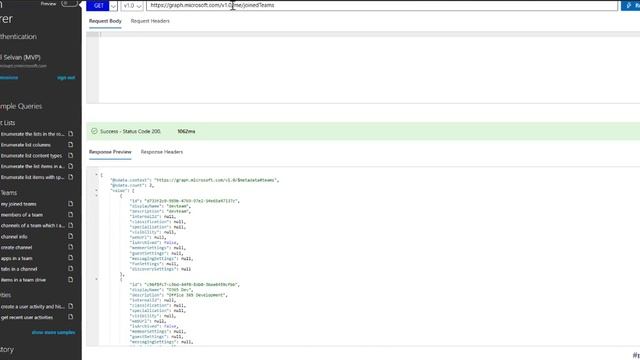The image size is (640, 360).
Task: Open docs icon beside 'members of a team'
Action: click(x=71, y=215)
